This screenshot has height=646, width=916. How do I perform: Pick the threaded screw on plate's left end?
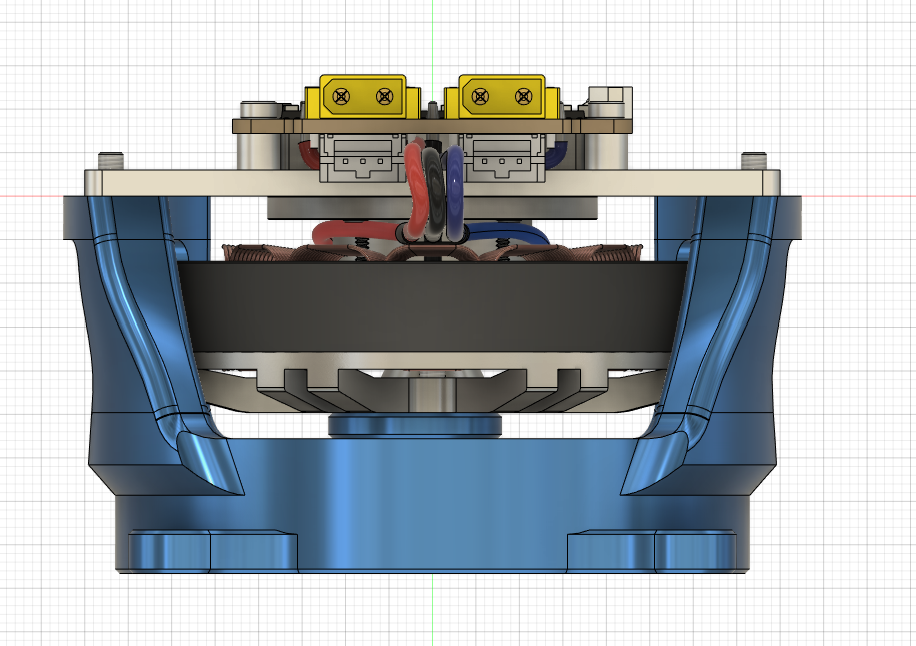coord(110,161)
